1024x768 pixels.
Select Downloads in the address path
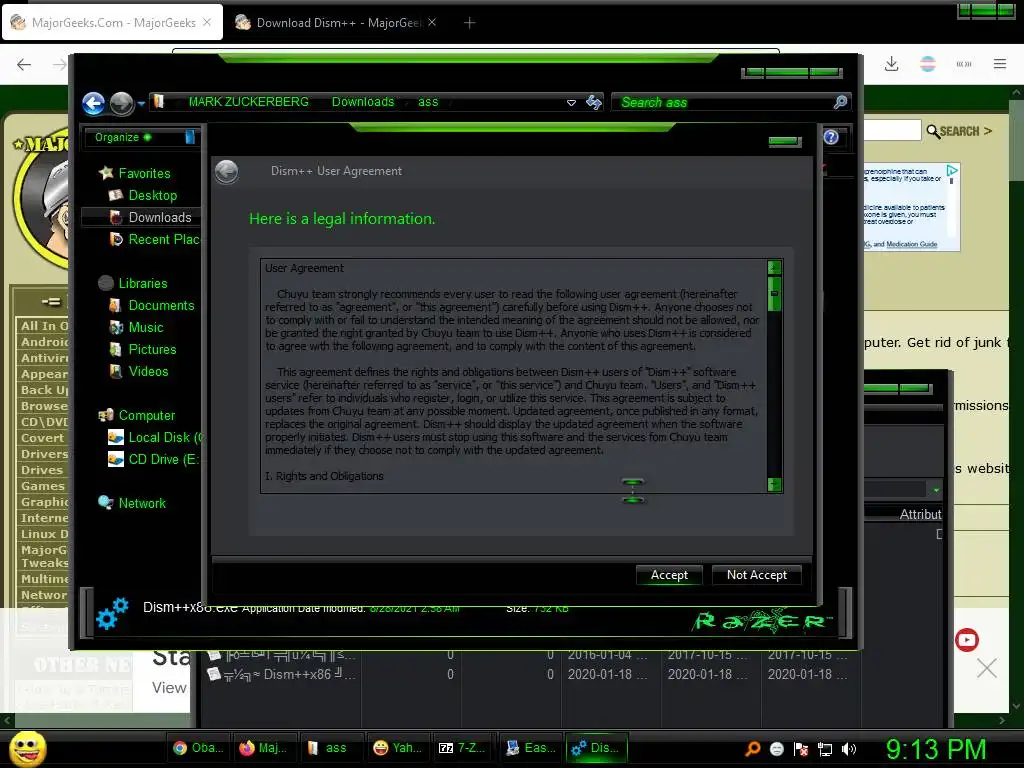point(362,102)
